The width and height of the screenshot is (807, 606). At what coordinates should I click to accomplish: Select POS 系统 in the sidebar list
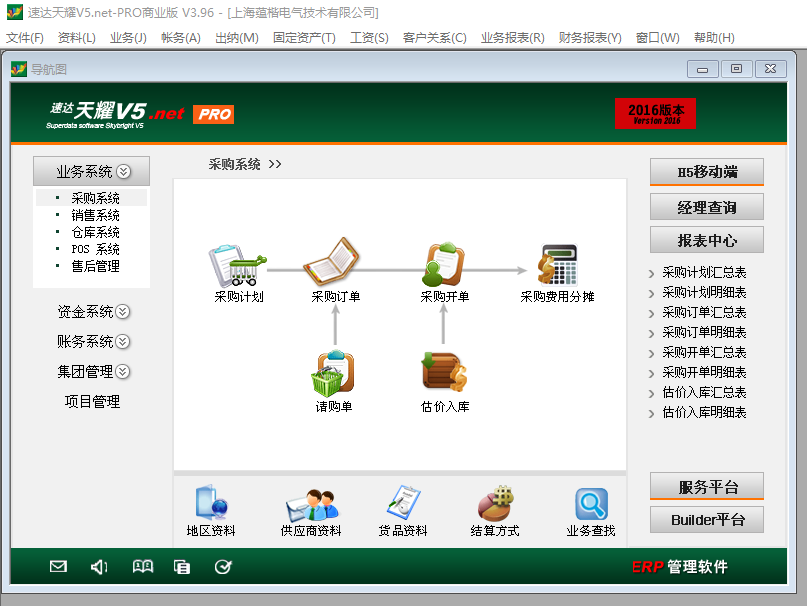95,249
